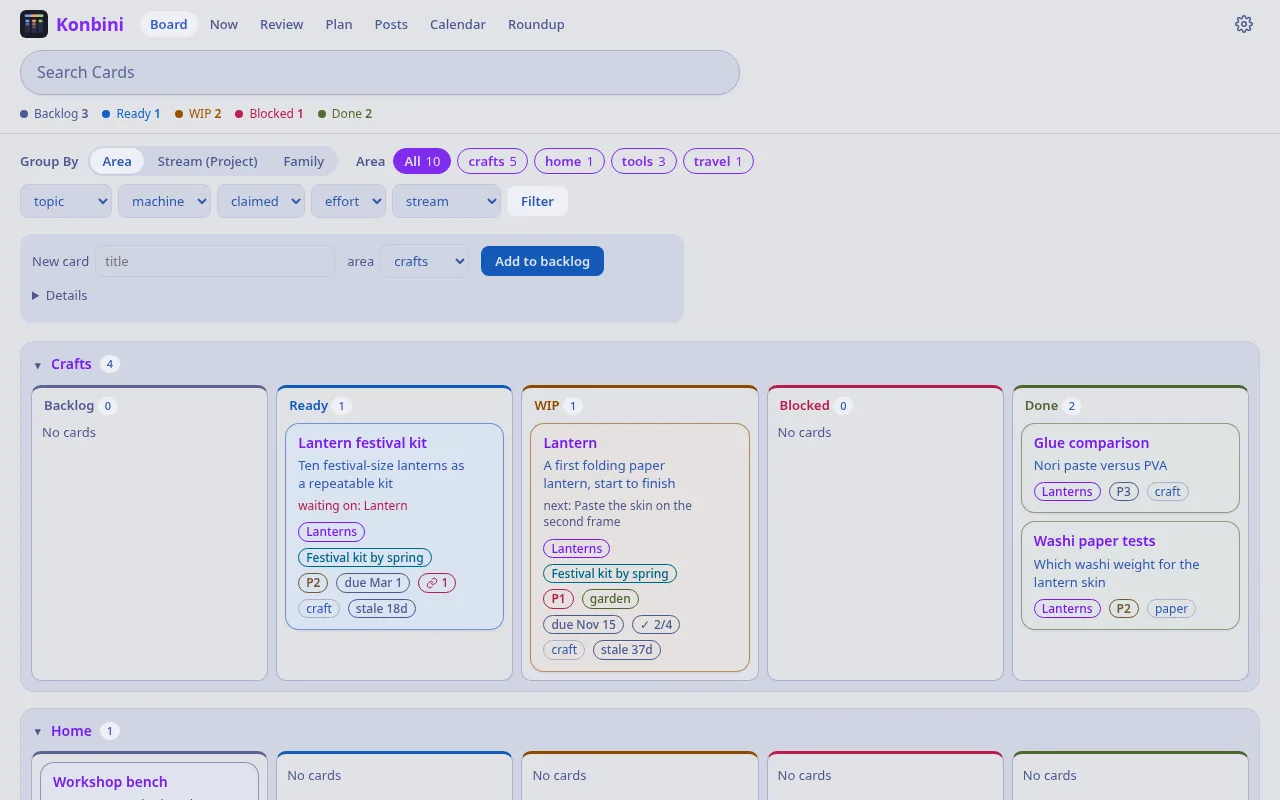Viewport: 1280px width, 800px height.
Task: Group the board by Area
Action: coord(117,161)
